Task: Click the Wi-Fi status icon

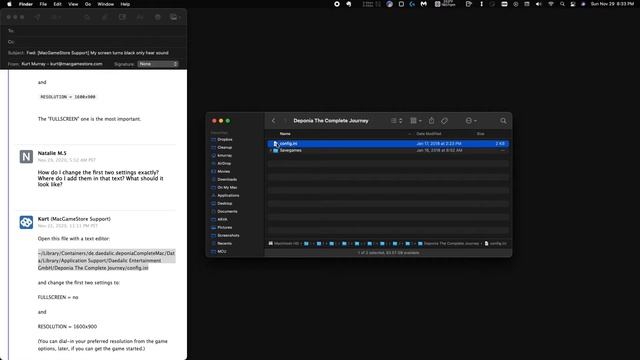Action: pos(551,4)
